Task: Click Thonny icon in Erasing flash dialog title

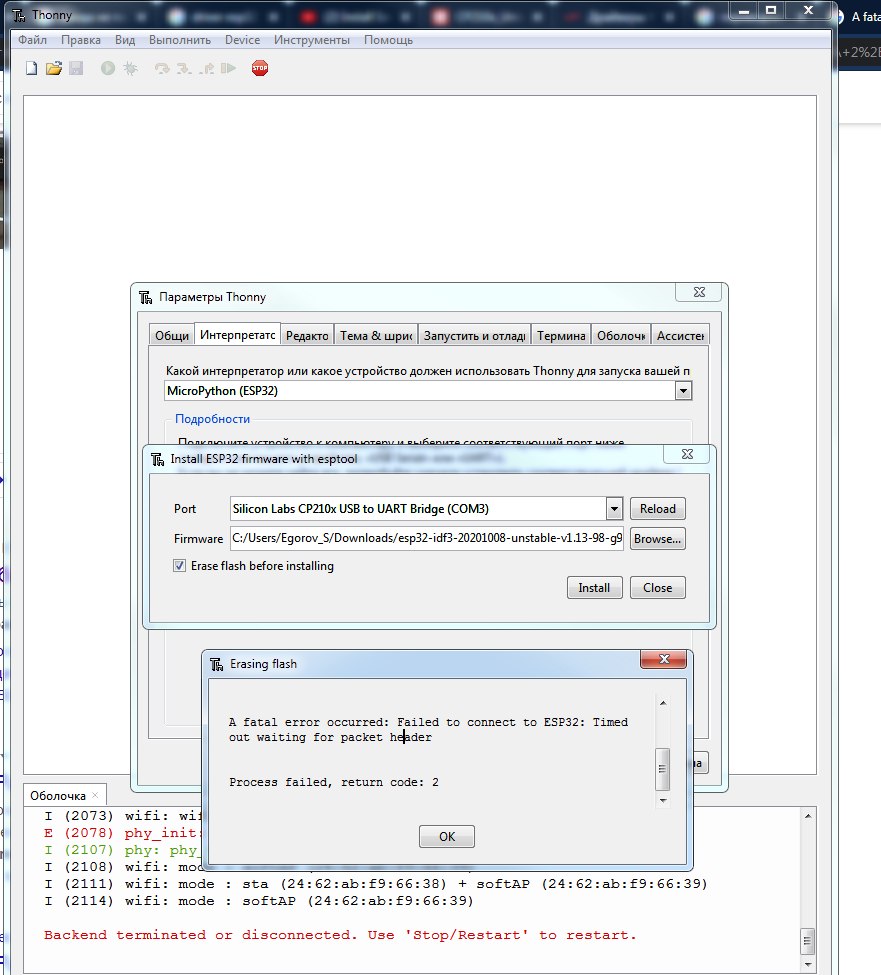Action: click(x=216, y=664)
